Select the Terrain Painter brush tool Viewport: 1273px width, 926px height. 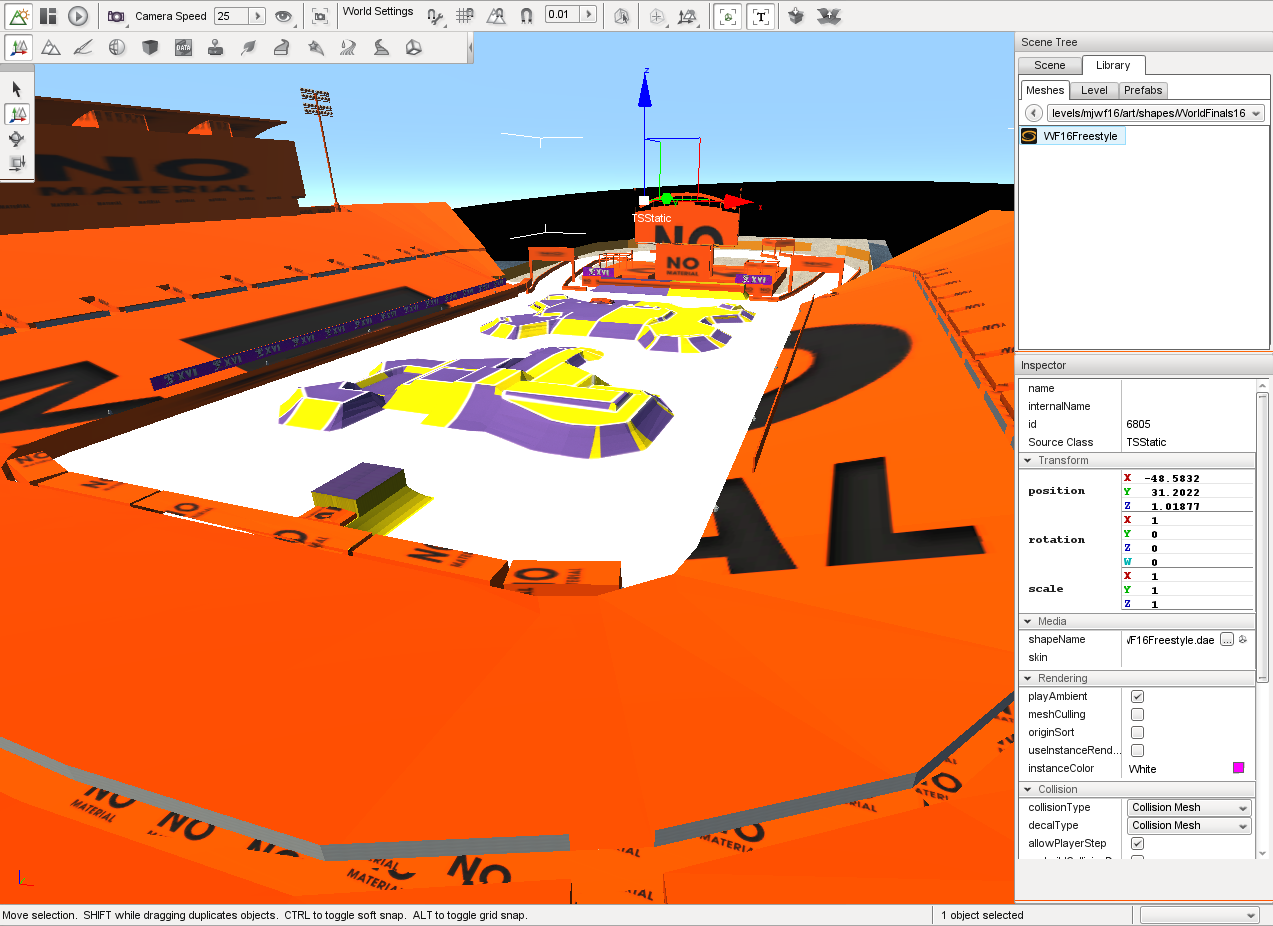click(84, 47)
